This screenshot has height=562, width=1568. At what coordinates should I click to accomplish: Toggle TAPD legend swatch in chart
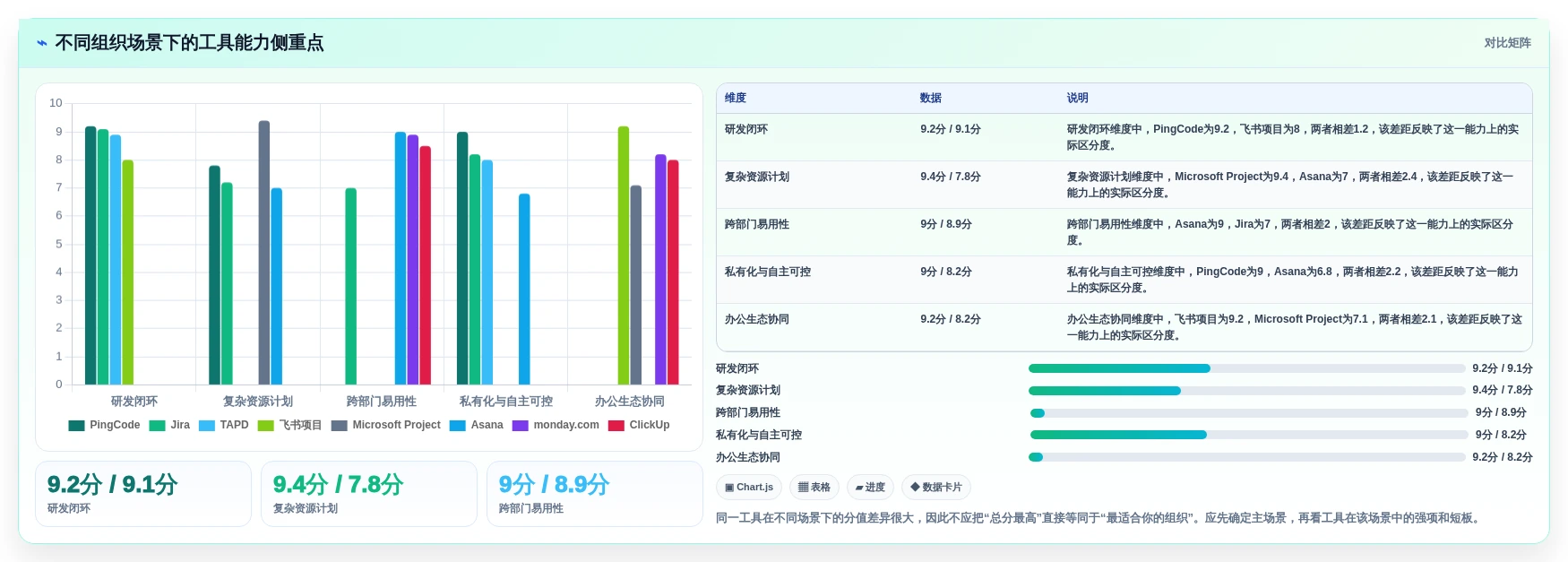[x=207, y=425]
